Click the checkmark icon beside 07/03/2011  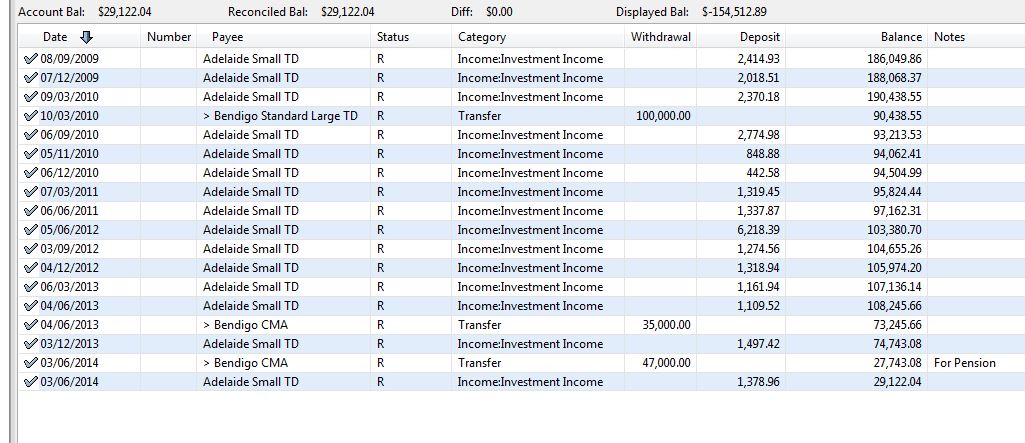click(30, 192)
